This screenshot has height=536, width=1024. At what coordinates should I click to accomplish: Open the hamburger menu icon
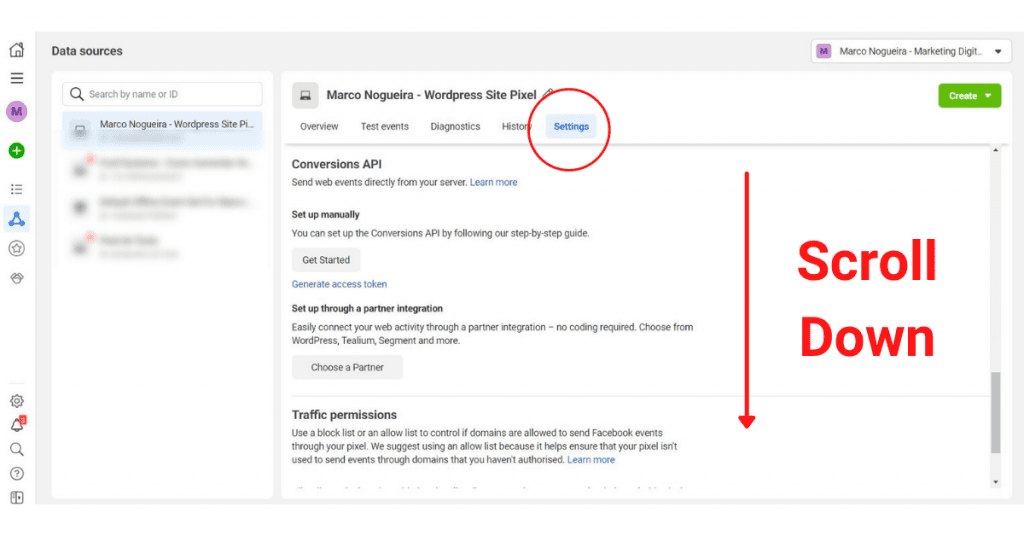tap(17, 78)
